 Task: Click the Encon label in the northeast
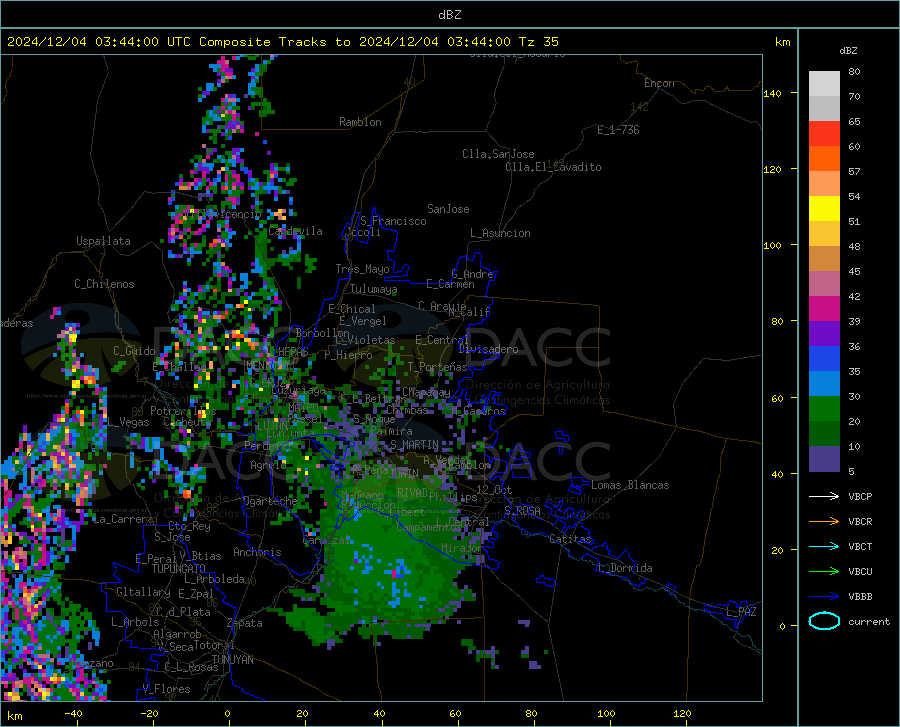tap(659, 83)
